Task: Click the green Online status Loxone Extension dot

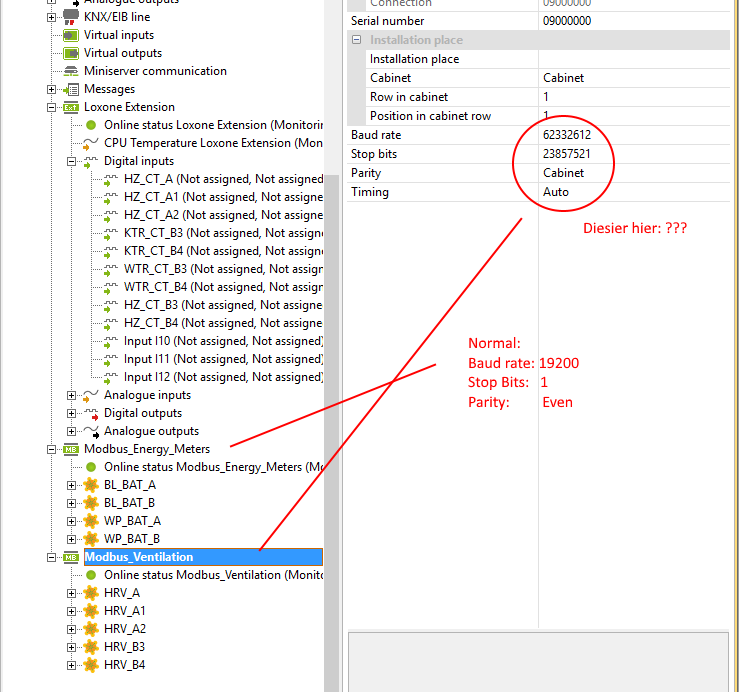Action: [x=91, y=125]
